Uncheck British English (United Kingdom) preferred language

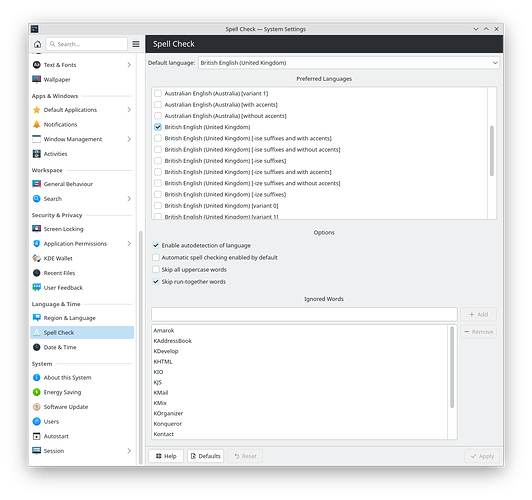(158, 127)
